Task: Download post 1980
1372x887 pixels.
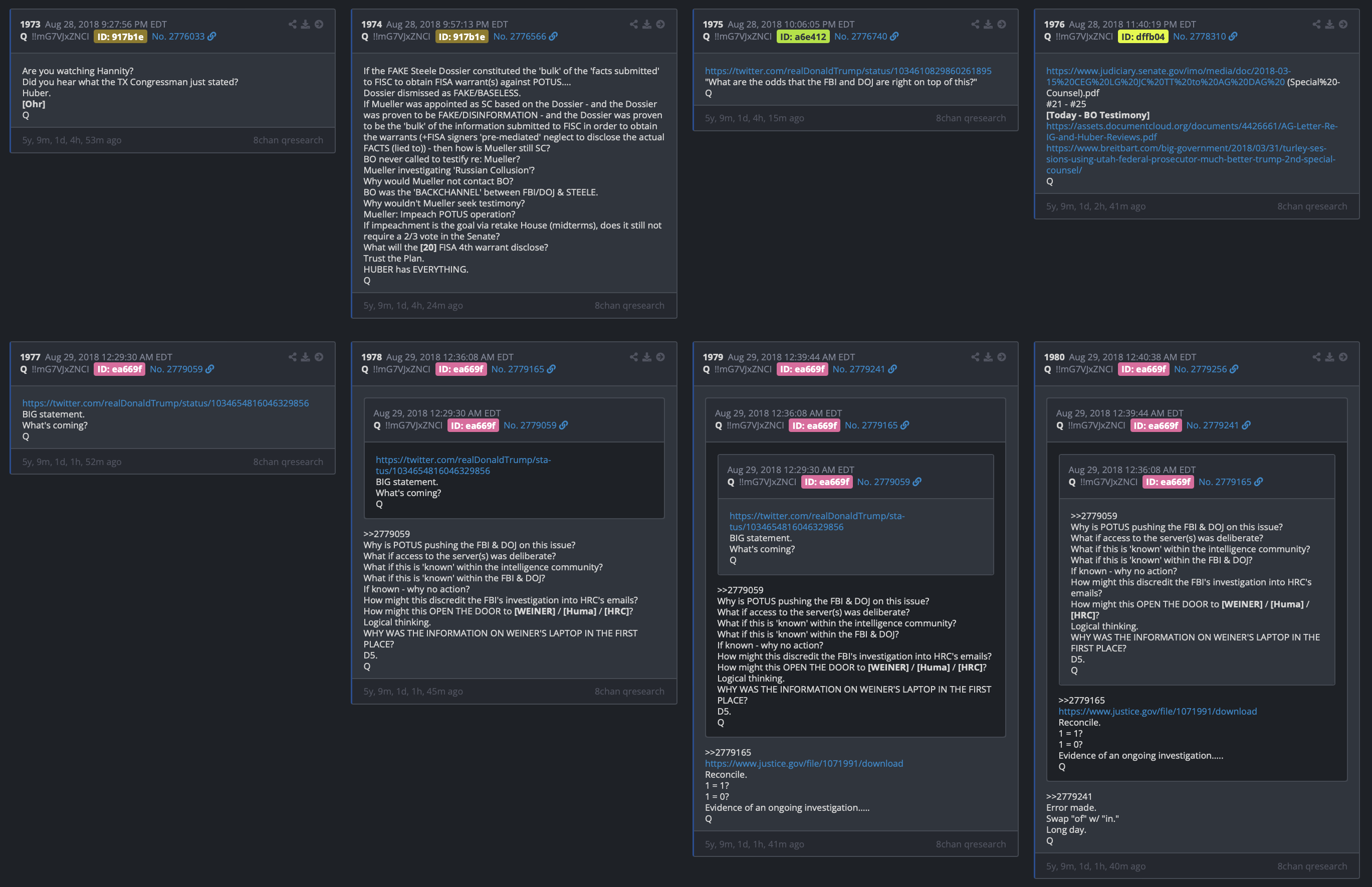Action: pyautogui.click(x=1330, y=357)
